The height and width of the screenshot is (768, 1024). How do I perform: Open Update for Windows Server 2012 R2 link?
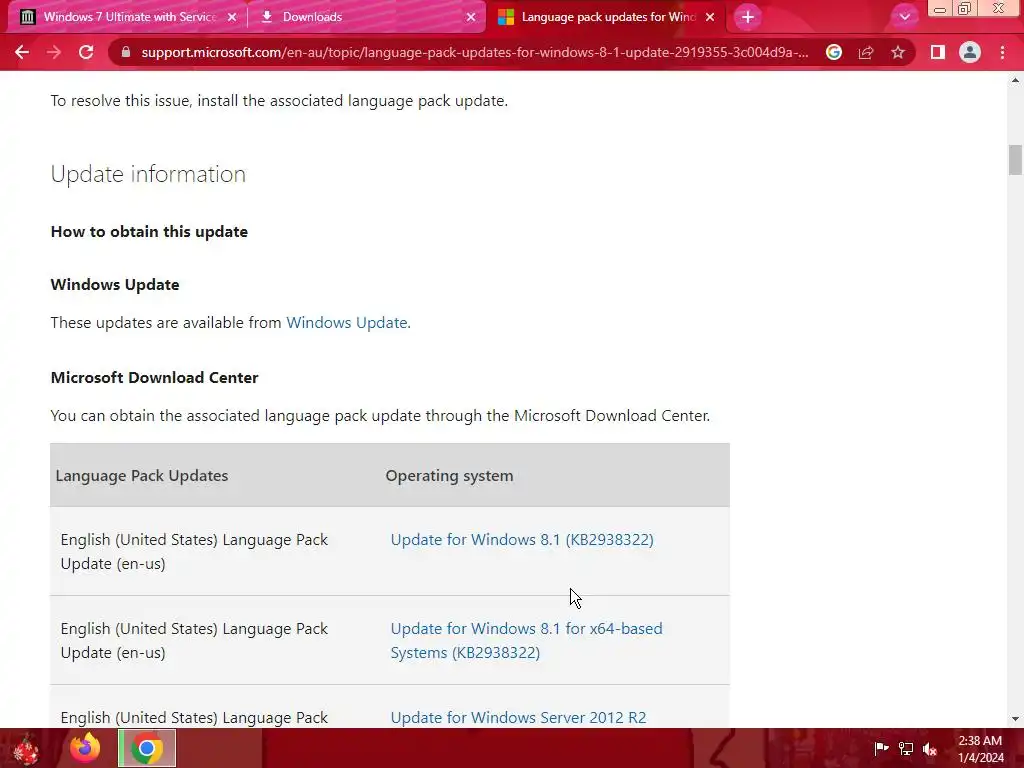coord(518,717)
